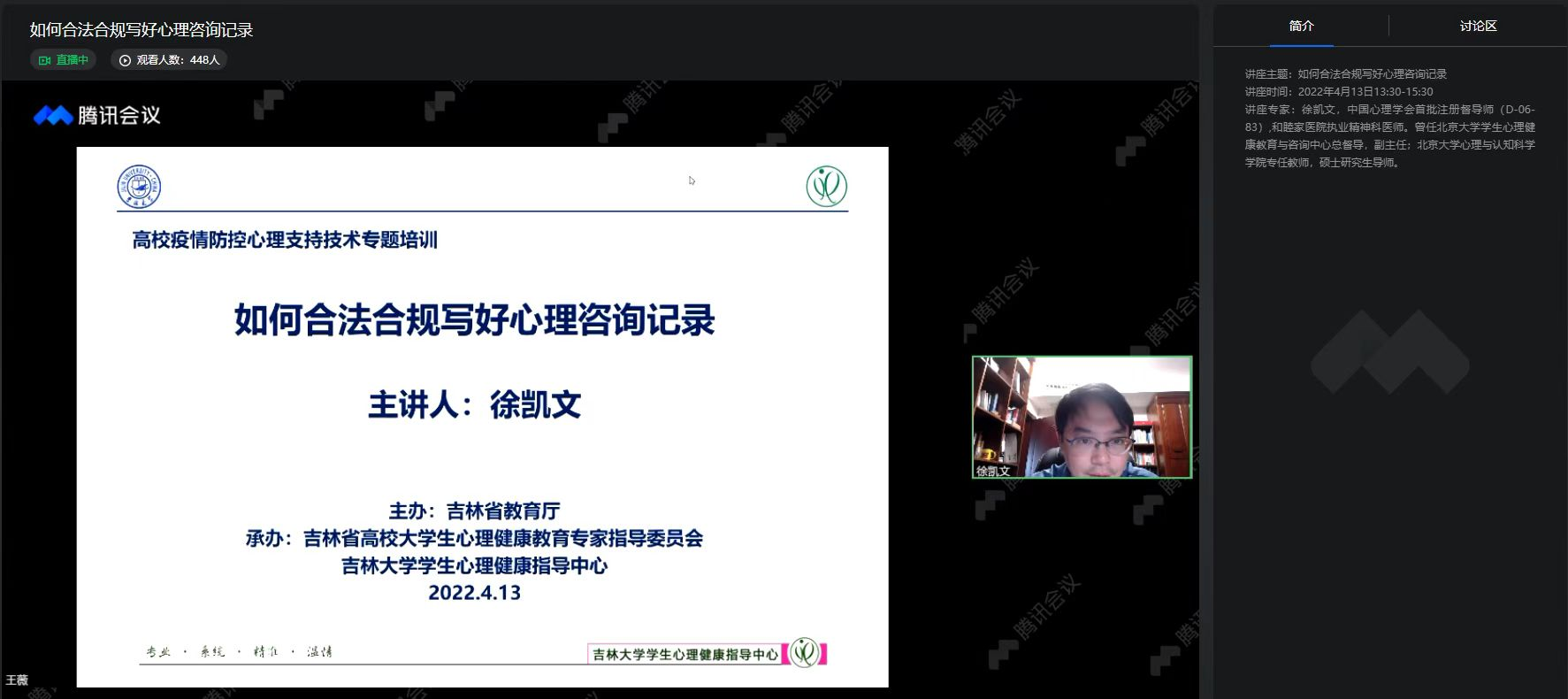Image resolution: width=1568 pixels, height=699 pixels.
Task: Click the 吉林大学学生心理健康指导中心 footer banner
Action: coord(685,655)
